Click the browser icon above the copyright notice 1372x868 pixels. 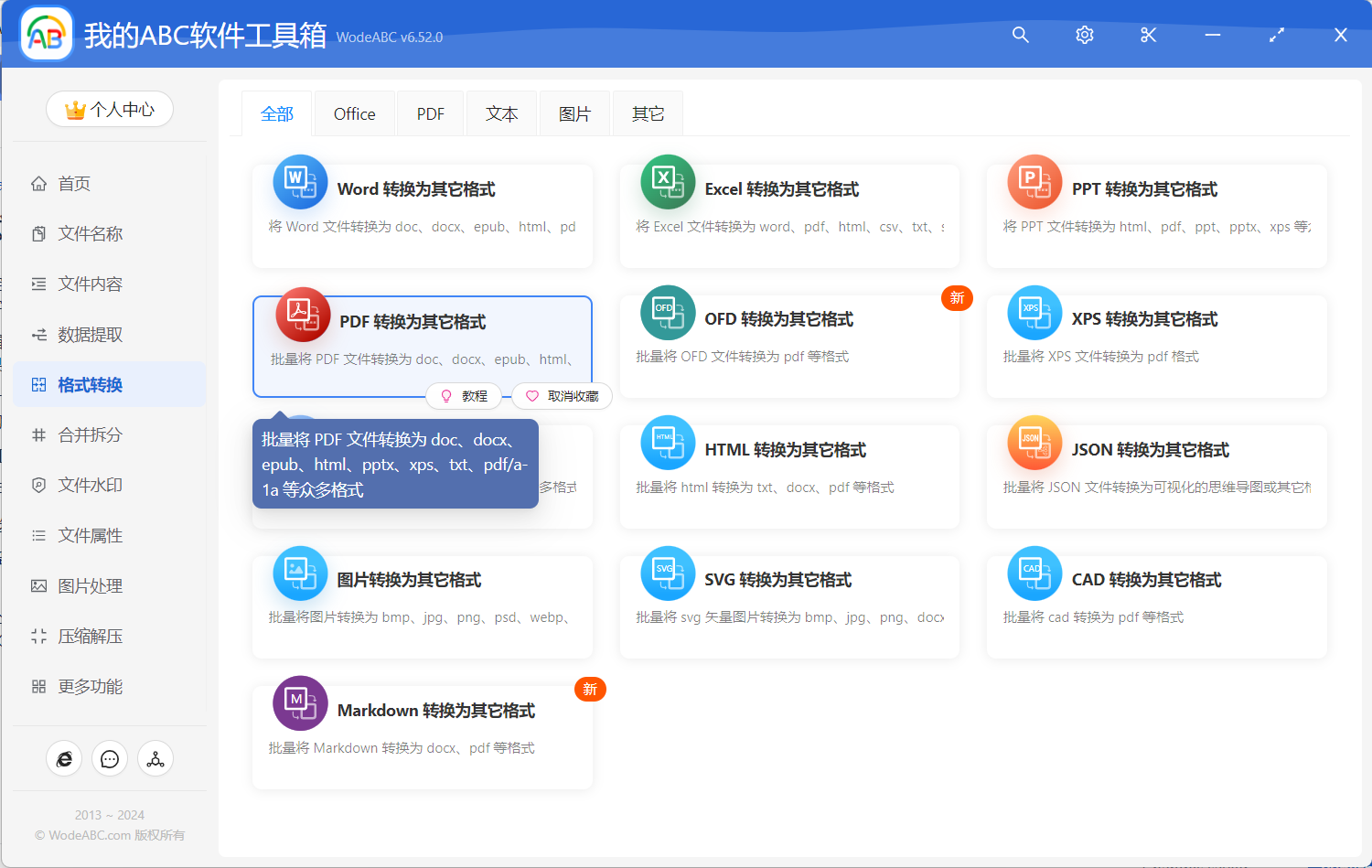click(64, 758)
